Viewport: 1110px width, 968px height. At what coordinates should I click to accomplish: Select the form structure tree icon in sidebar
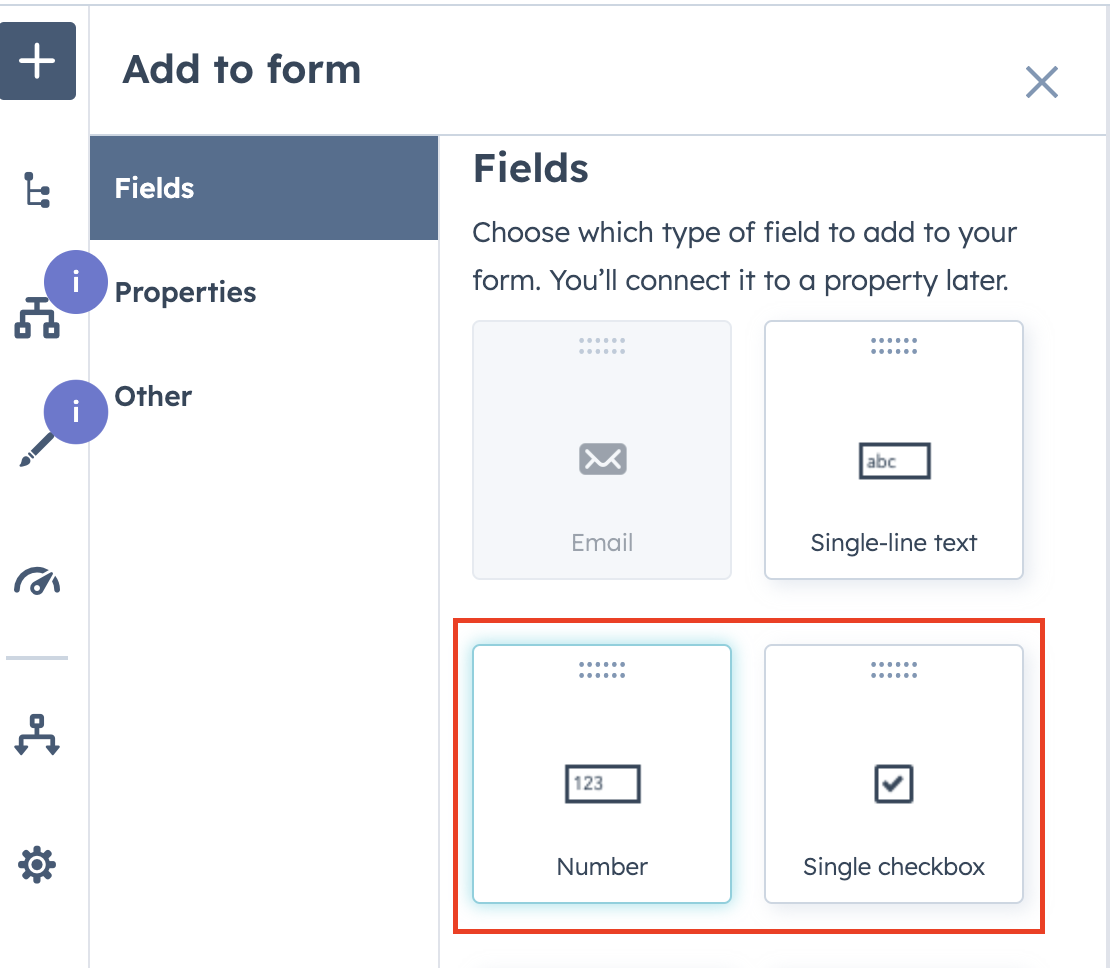37,190
